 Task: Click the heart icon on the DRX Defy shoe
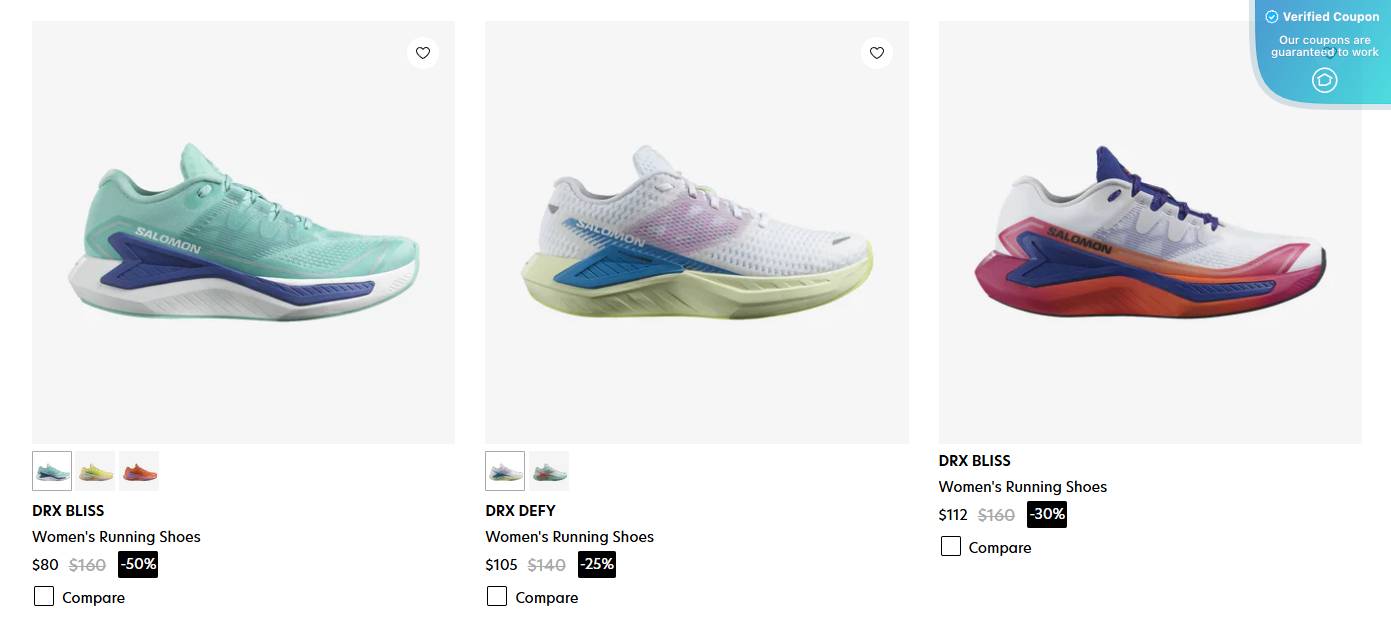pyautogui.click(x=877, y=53)
